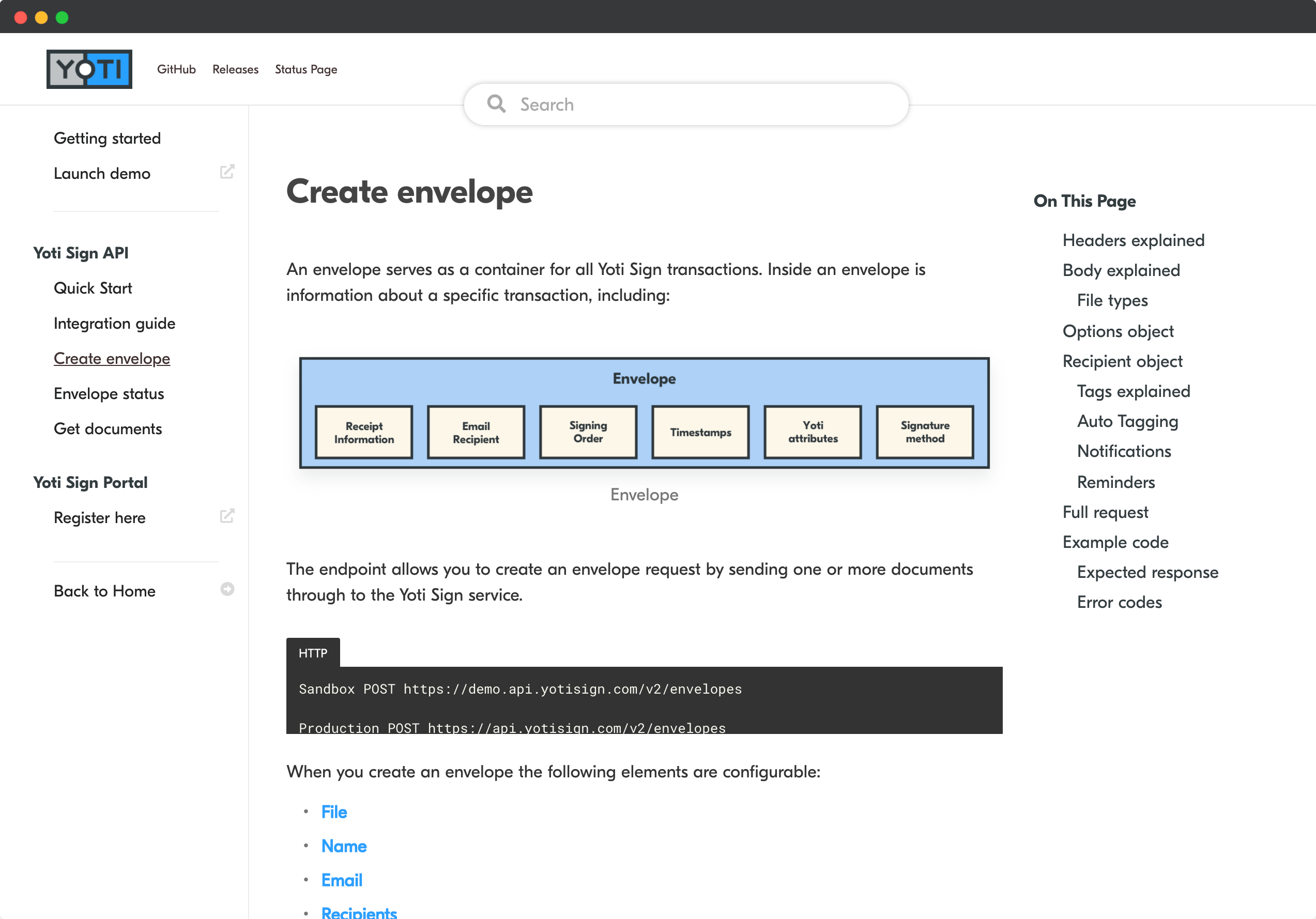The height and width of the screenshot is (919, 1316).
Task: Jump to Error codes section
Action: (x=1120, y=602)
